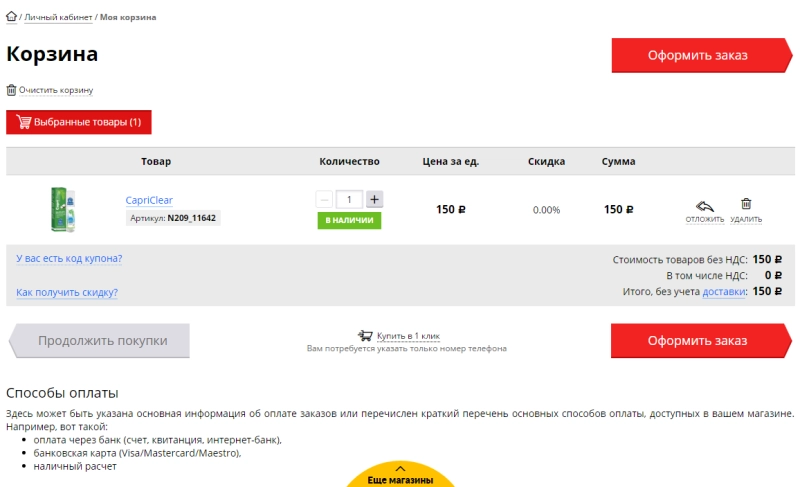Click the cart icon beside Купить в 1 клик

pyautogui.click(x=365, y=336)
